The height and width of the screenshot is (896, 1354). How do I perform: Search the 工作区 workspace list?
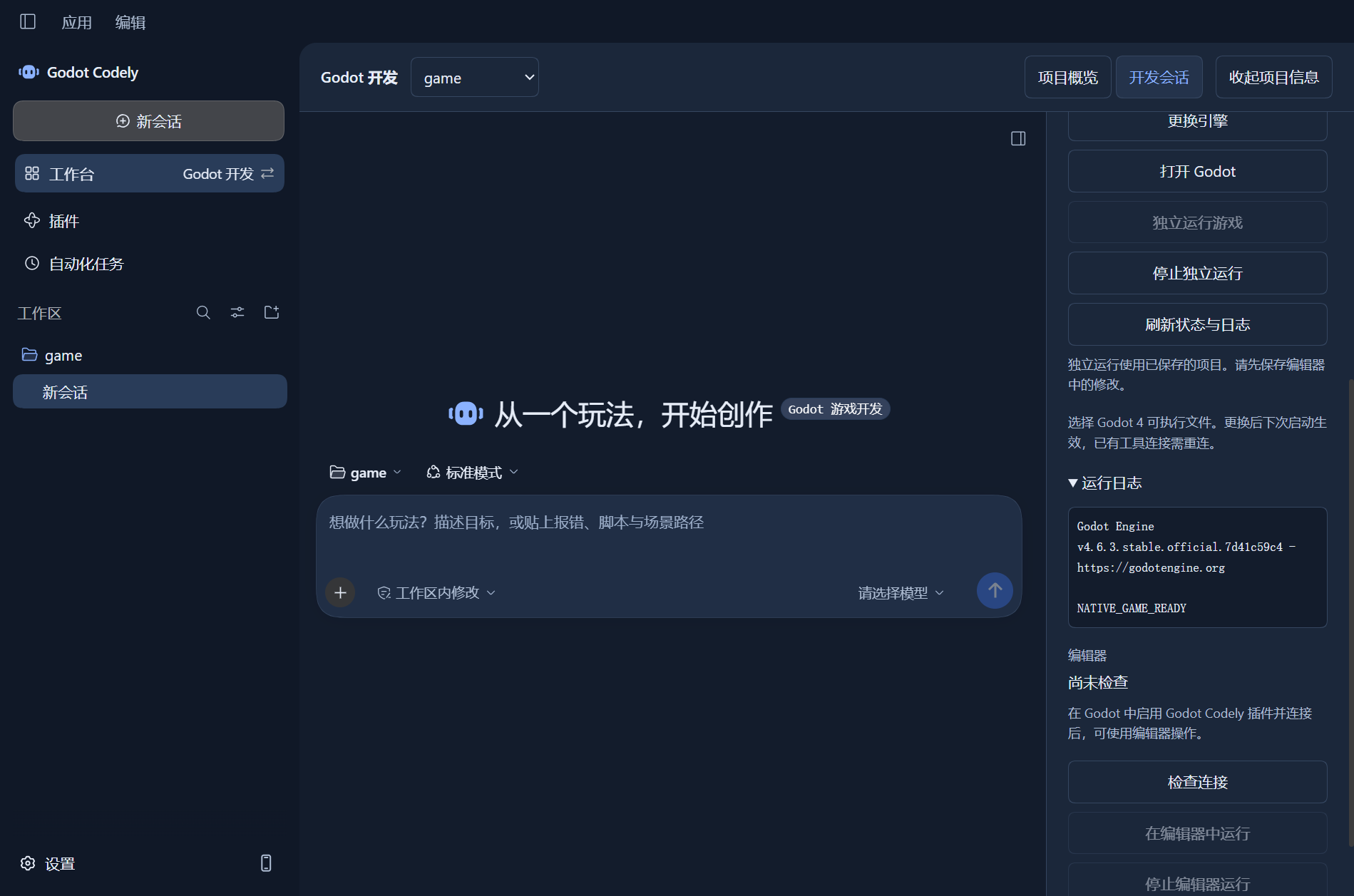203,312
